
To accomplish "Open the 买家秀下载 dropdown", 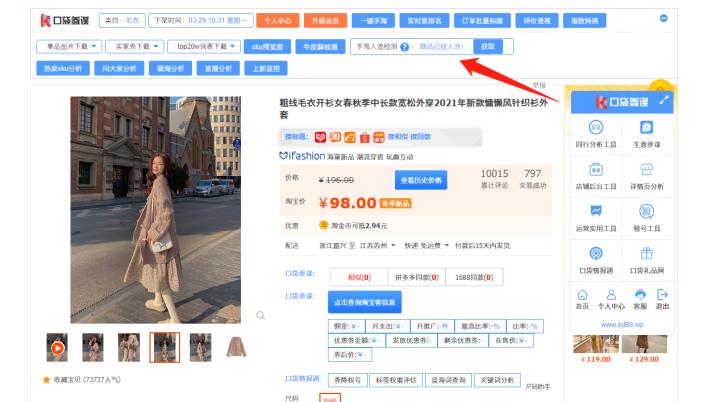I will pos(135,46).
